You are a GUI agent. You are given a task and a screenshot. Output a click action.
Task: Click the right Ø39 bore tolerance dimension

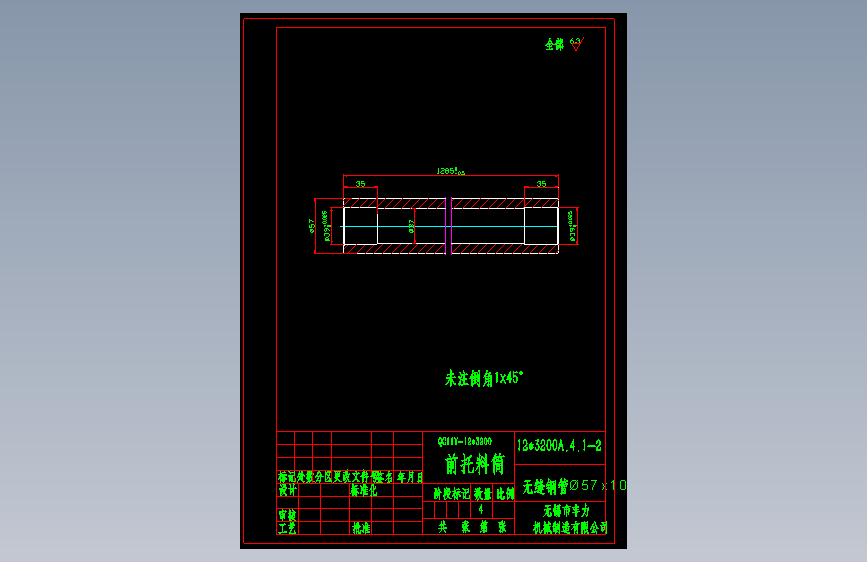point(572,227)
